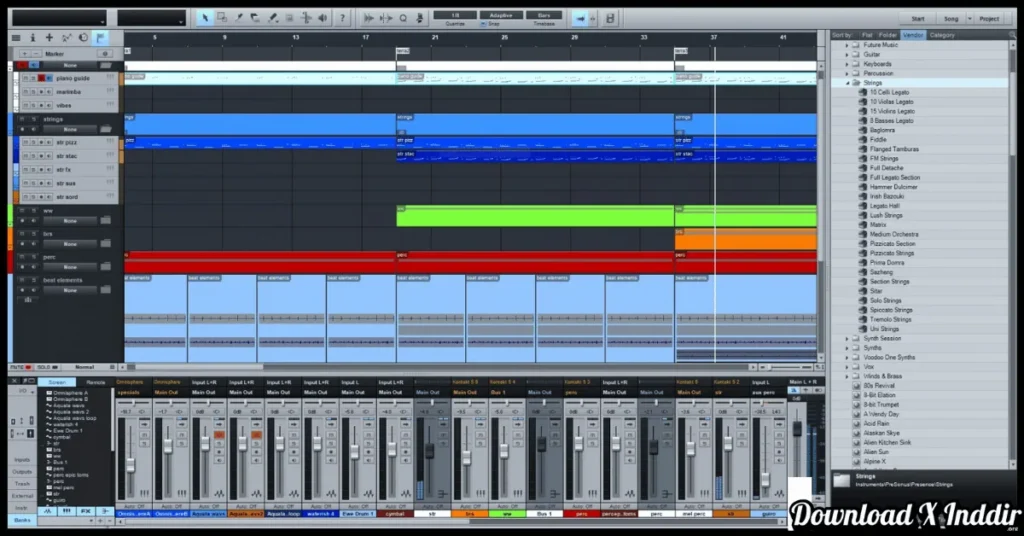Select the Lush Strings preset
The height and width of the screenshot is (536, 1024).
coord(886,215)
